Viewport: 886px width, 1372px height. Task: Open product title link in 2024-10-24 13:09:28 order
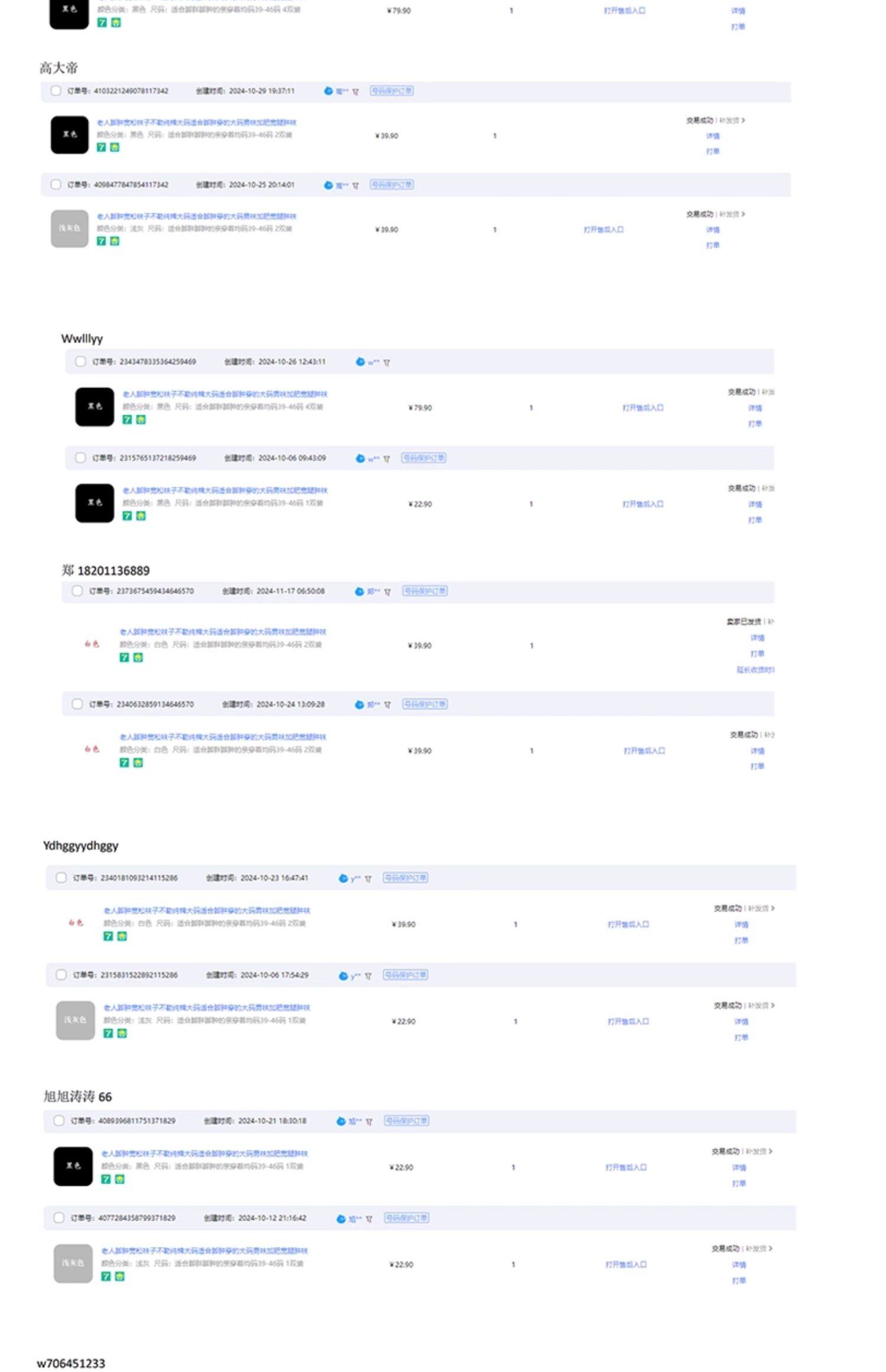click(x=223, y=737)
